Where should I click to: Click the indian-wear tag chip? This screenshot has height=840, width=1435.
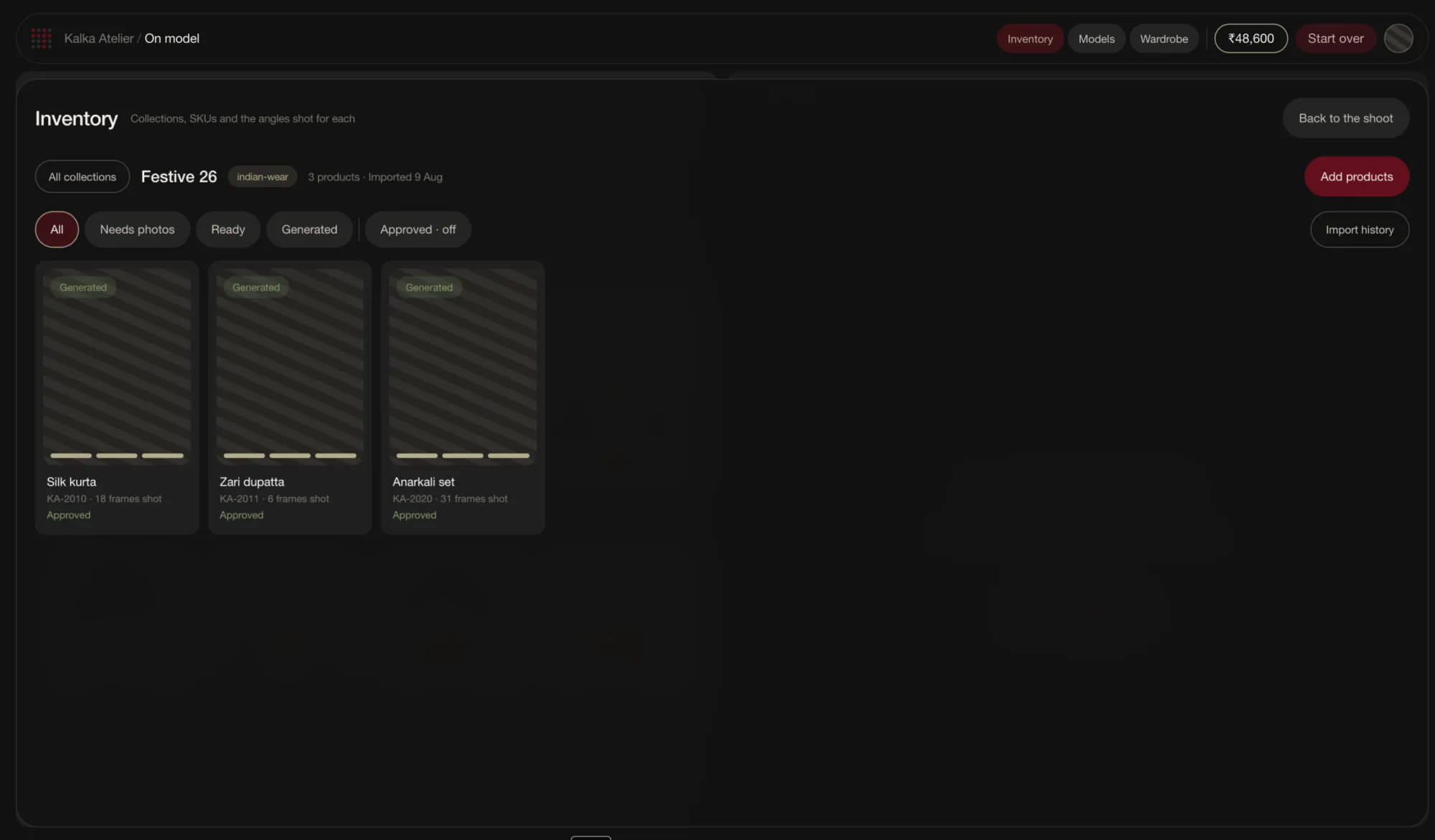click(262, 176)
